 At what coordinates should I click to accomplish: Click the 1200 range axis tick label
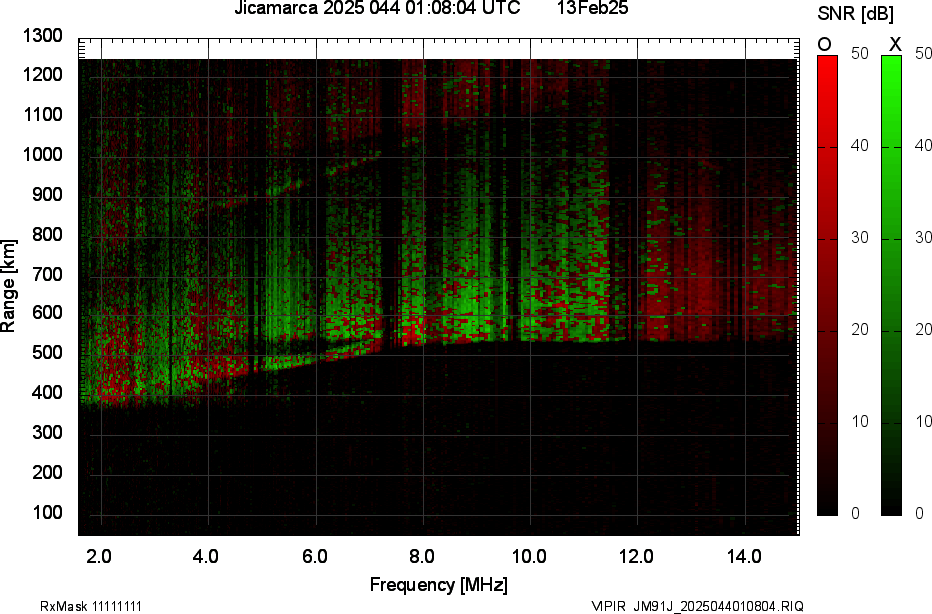[42, 74]
